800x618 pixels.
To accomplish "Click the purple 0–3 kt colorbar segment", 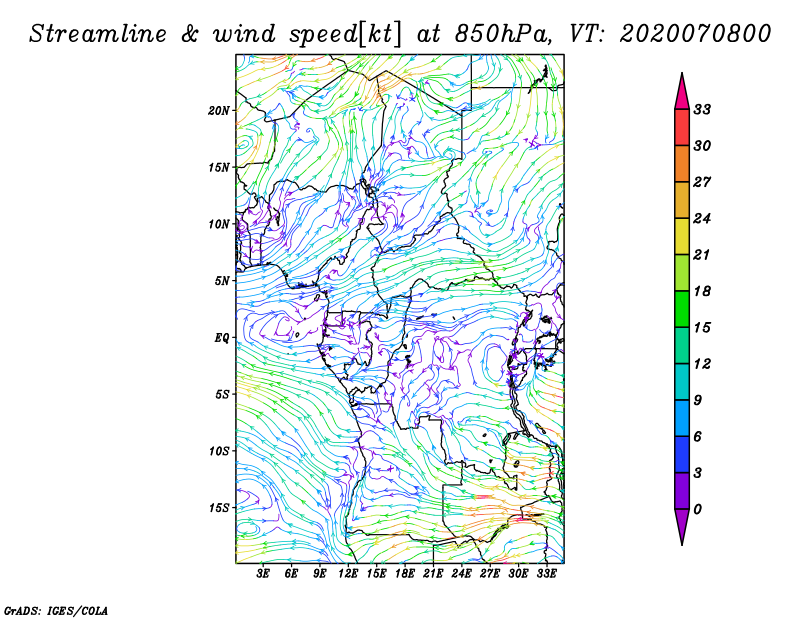I will (682, 491).
